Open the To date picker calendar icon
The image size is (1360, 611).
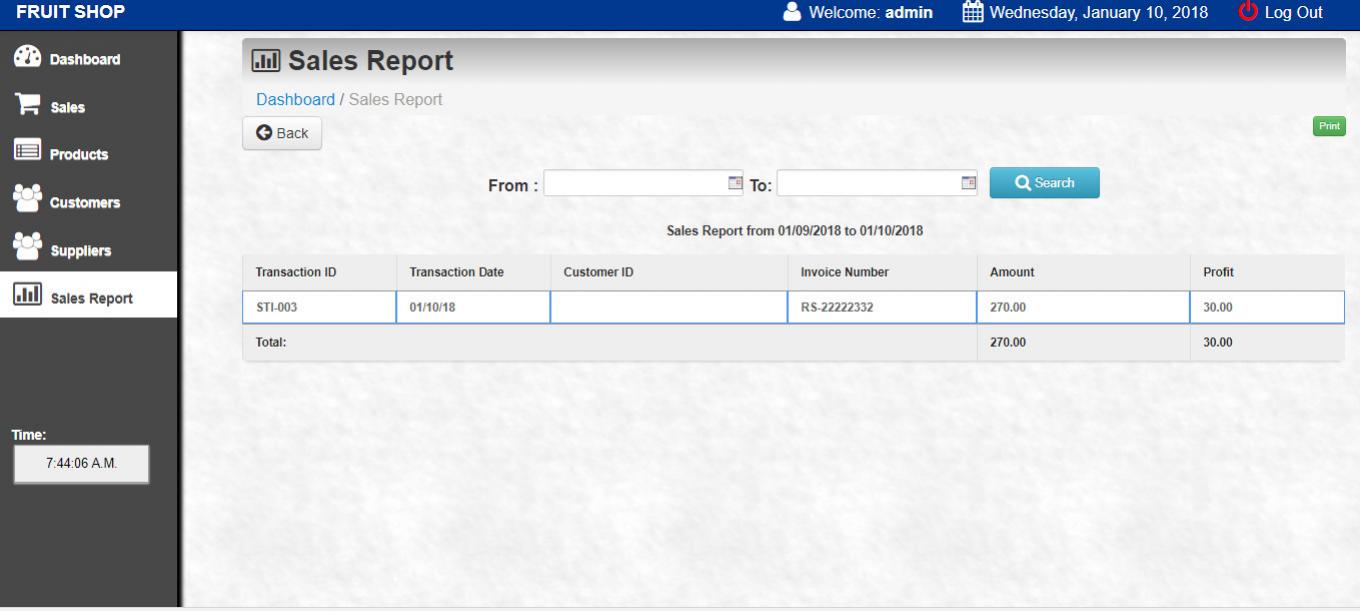967,183
